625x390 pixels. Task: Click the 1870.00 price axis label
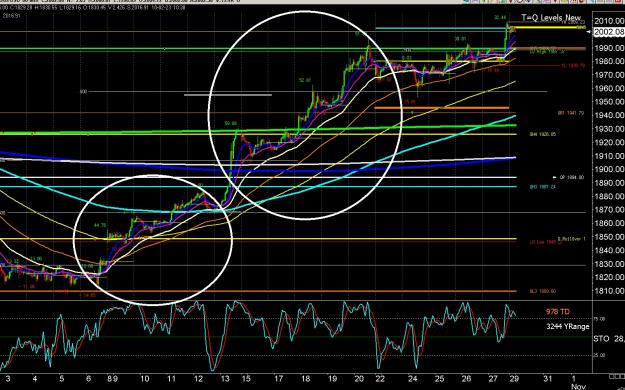[609, 210]
